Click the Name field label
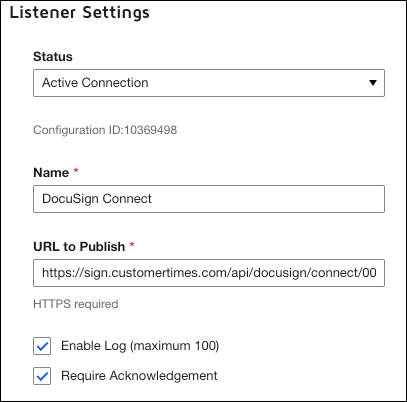Image resolution: width=407 pixels, height=402 pixels. tap(51, 173)
